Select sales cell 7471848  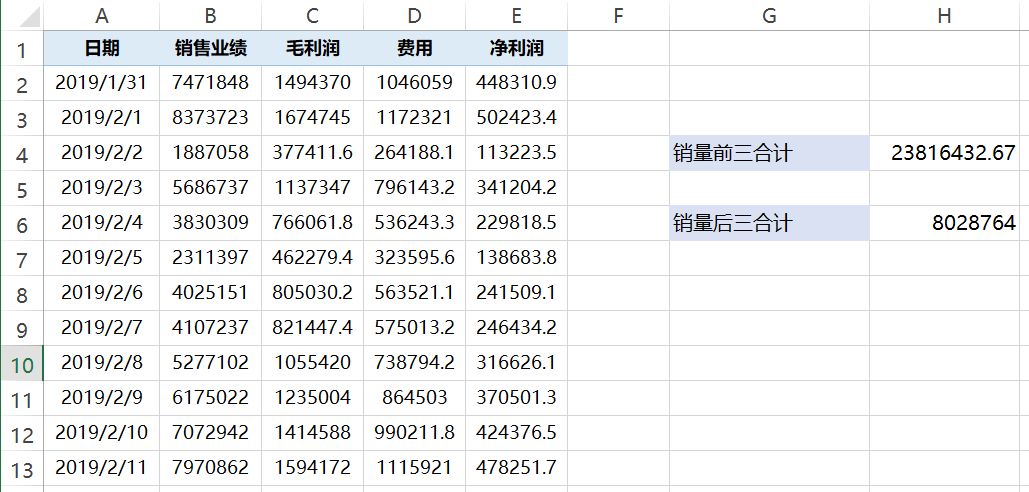pyautogui.click(x=211, y=83)
